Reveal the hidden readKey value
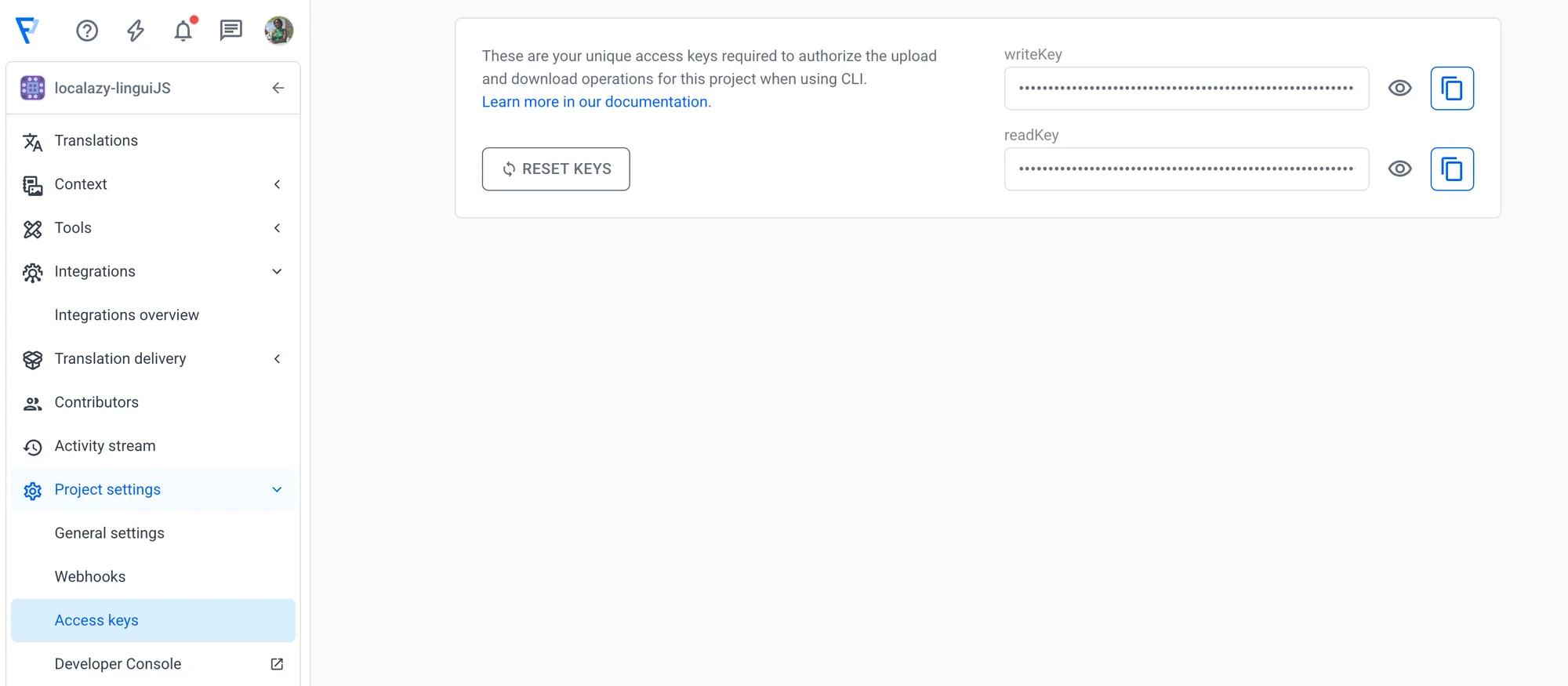The width and height of the screenshot is (1568, 686). point(1399,169)
